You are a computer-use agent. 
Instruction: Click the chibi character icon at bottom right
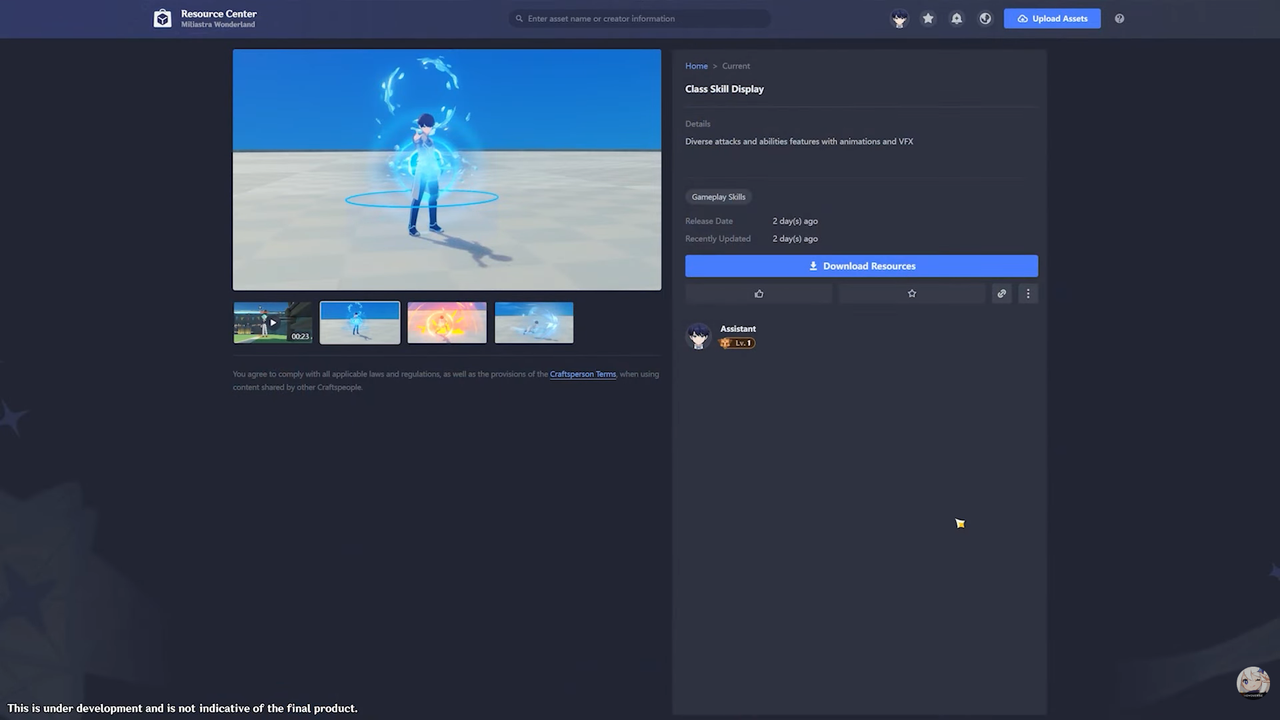pos(1253,682)
